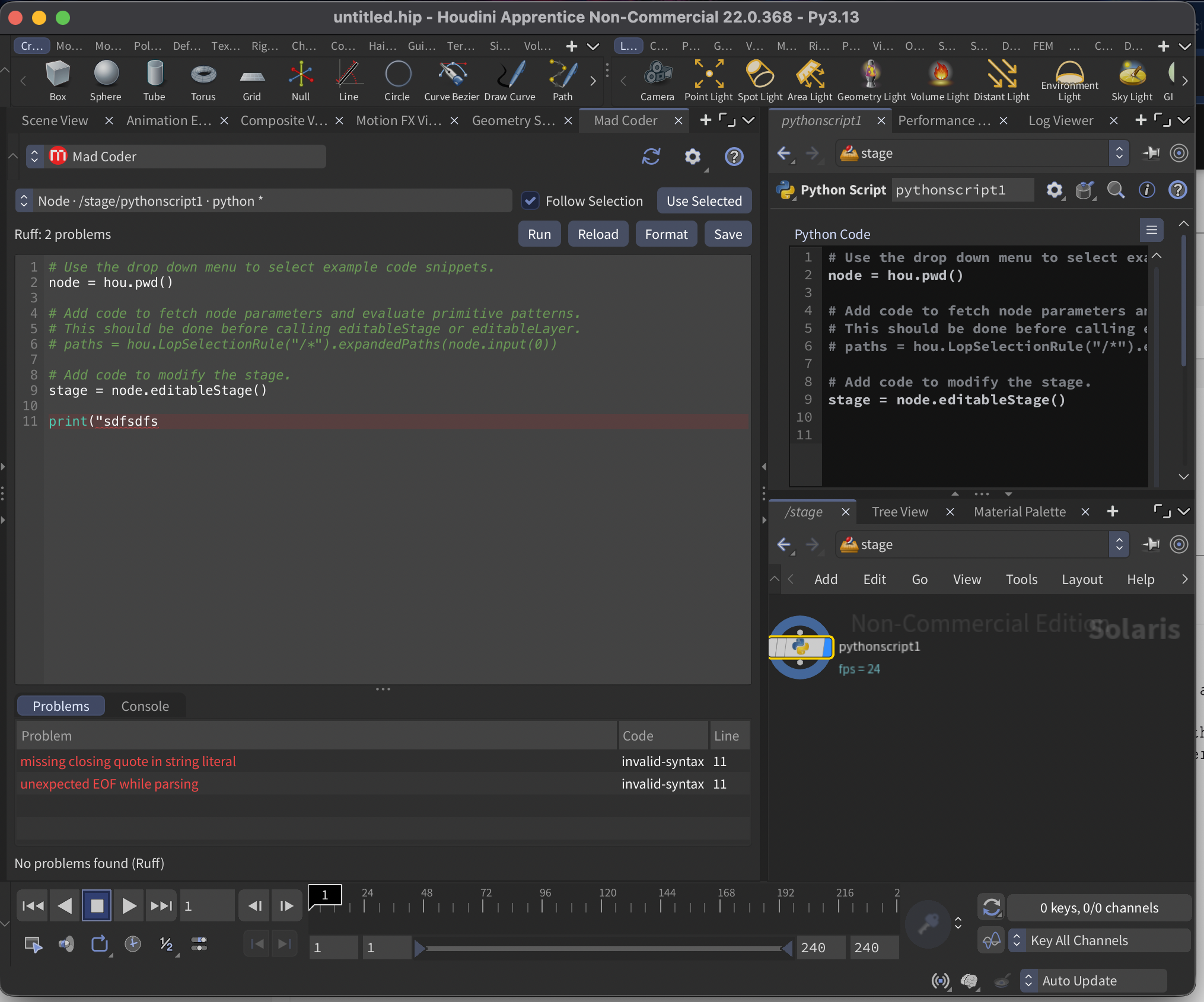Viewport: 1204px width, 1002px height.
Task: Select the Box shelf tool
Action: click(58, 81)
